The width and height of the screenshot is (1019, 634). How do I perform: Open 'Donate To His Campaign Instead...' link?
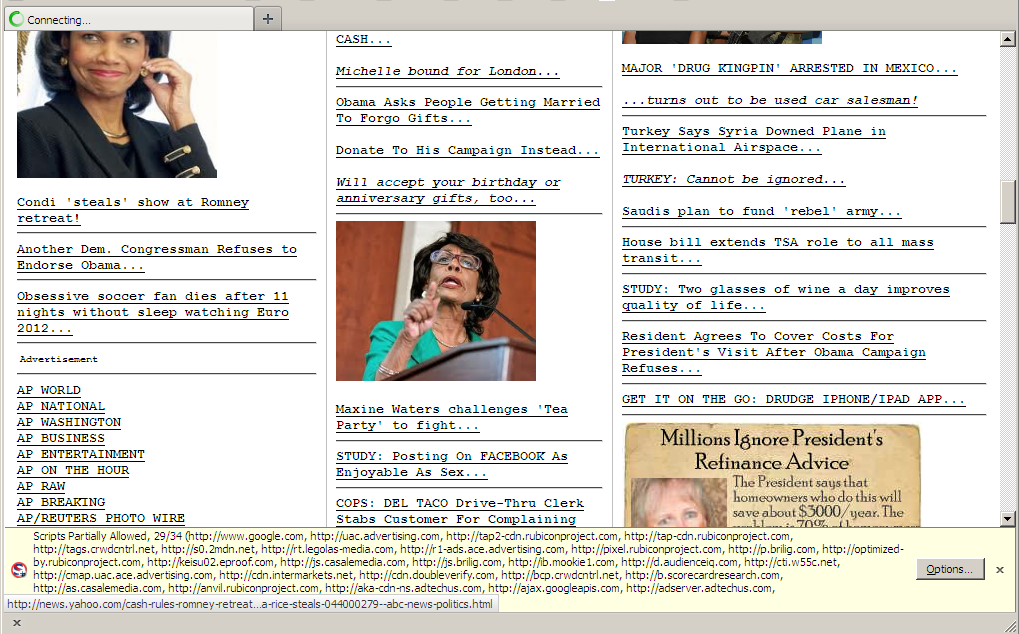coord(468,150)
